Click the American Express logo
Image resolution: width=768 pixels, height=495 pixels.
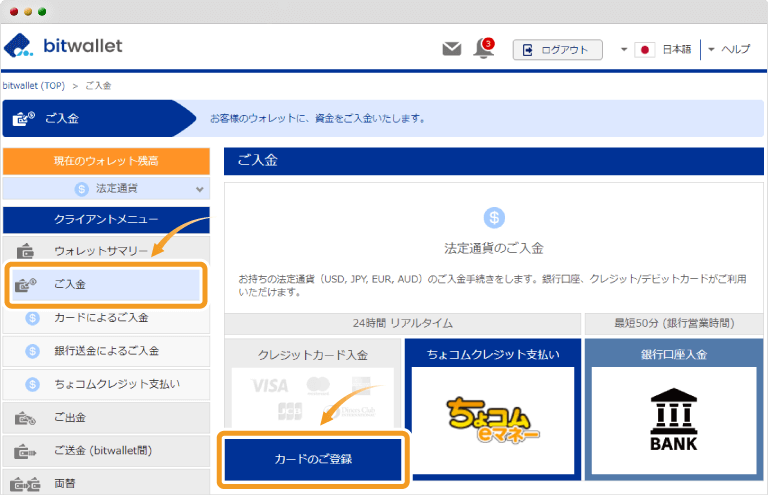(361, 386)
